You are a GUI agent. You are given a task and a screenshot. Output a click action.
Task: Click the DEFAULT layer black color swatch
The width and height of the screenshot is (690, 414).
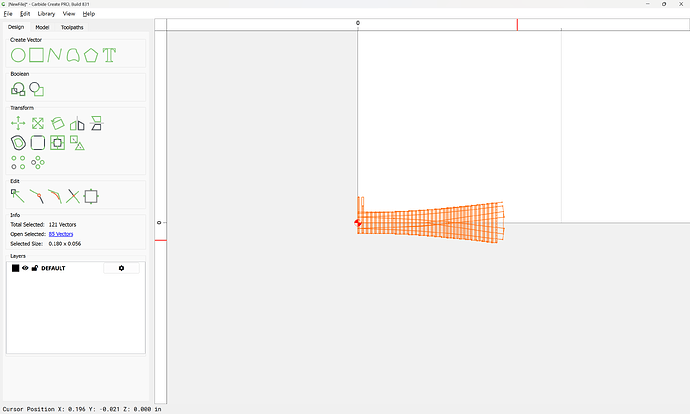15,268
